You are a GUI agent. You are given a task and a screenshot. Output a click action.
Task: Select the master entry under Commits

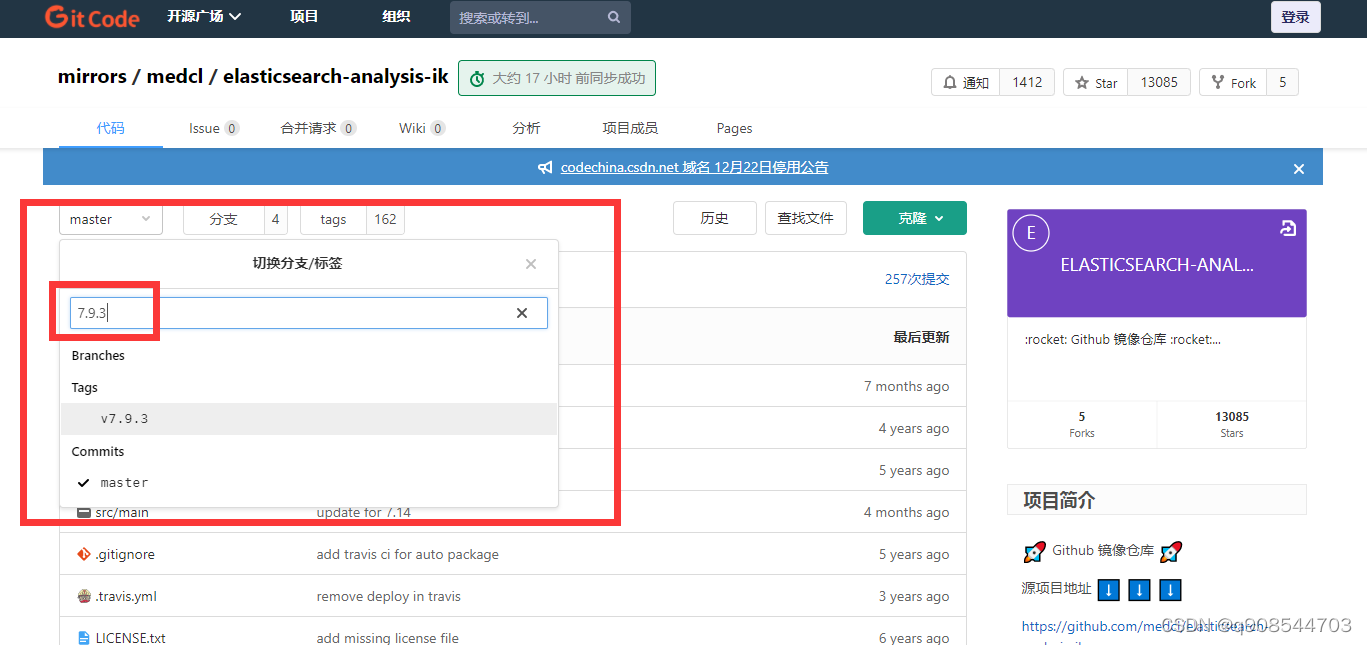click(x=309, y=483)
